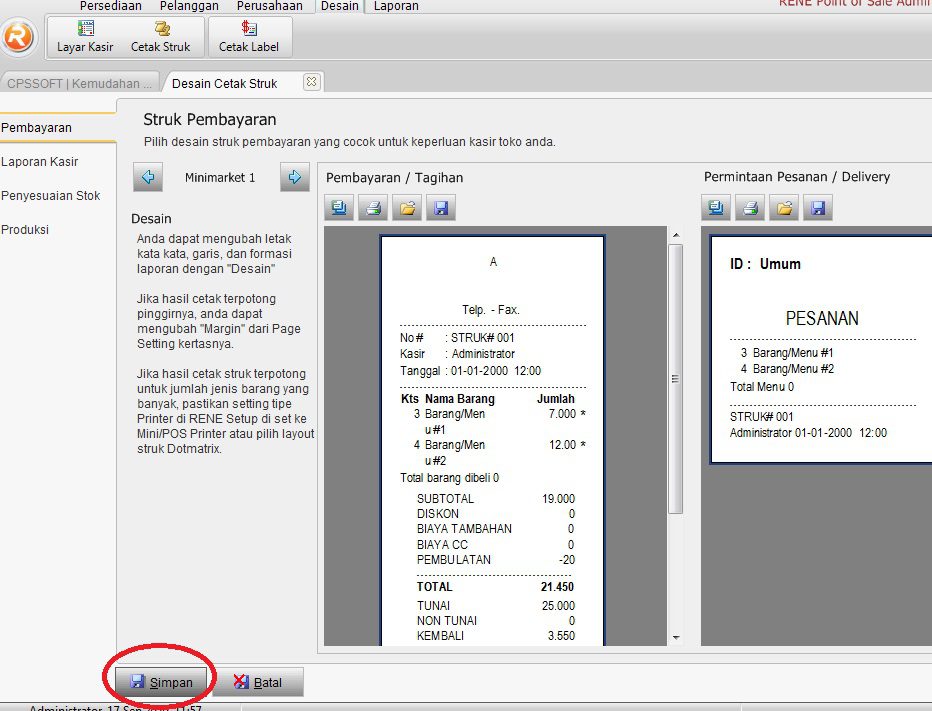Click the design icon under Pembayaran / Tagihan
Screen dimensions: 932x711
coord(339,207)
